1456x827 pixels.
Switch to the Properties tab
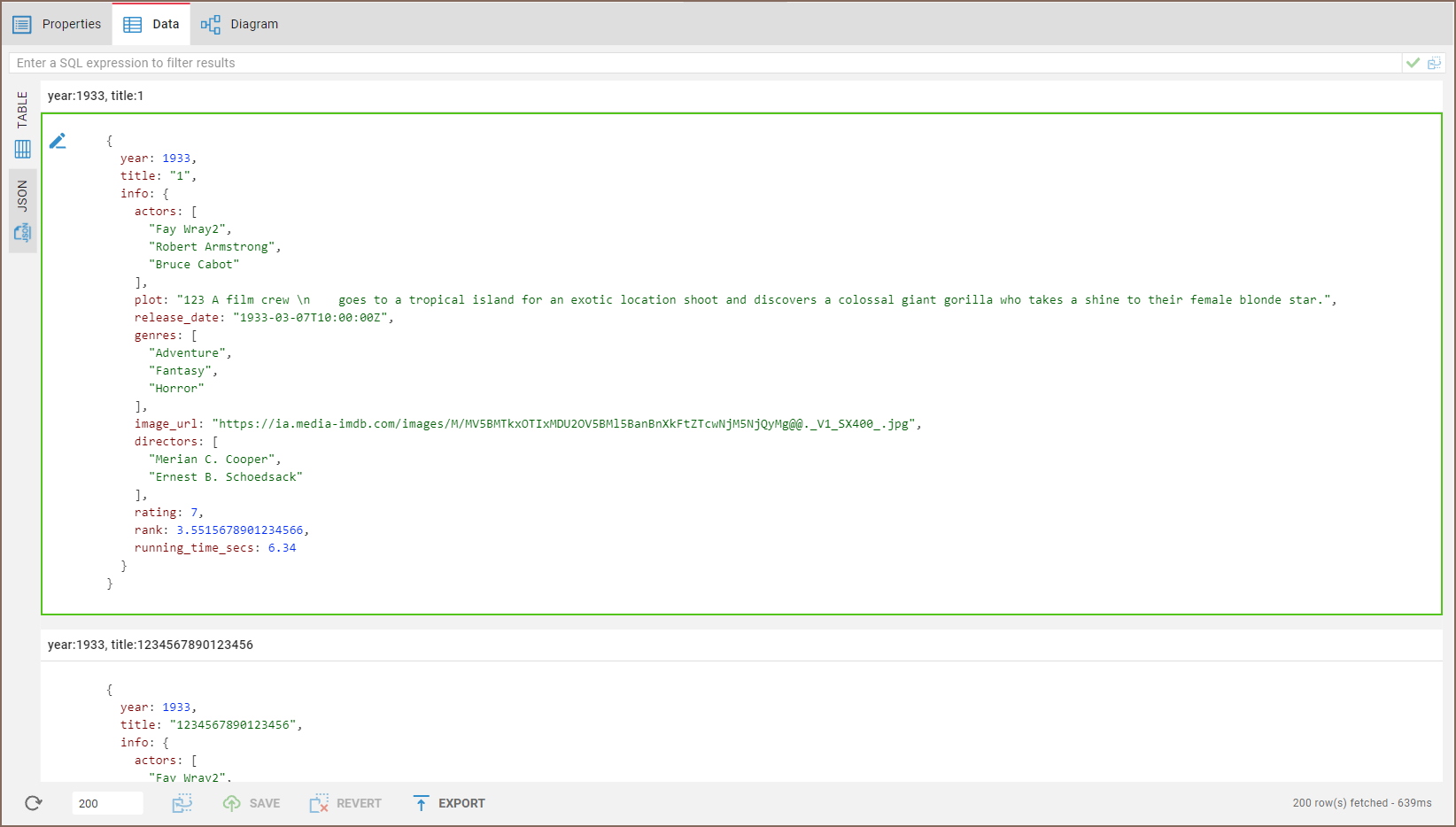point(71,24)
